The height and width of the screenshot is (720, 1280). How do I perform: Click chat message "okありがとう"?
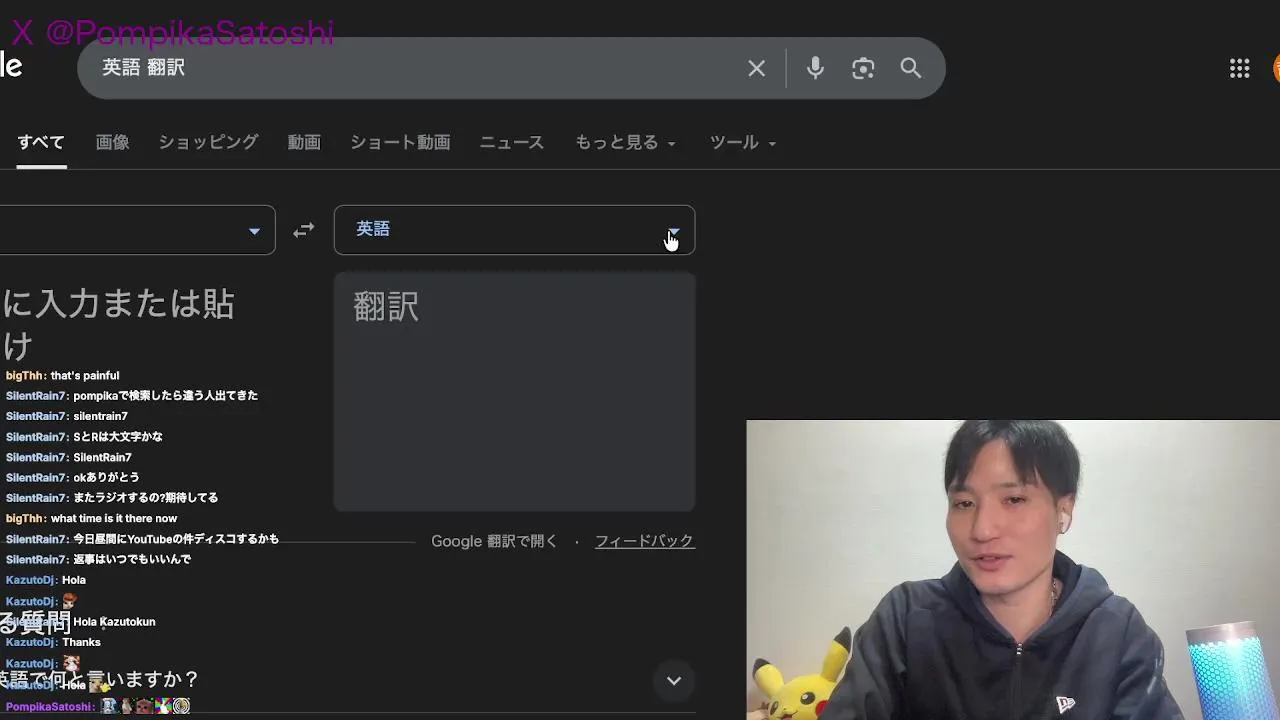pos(106,478)
